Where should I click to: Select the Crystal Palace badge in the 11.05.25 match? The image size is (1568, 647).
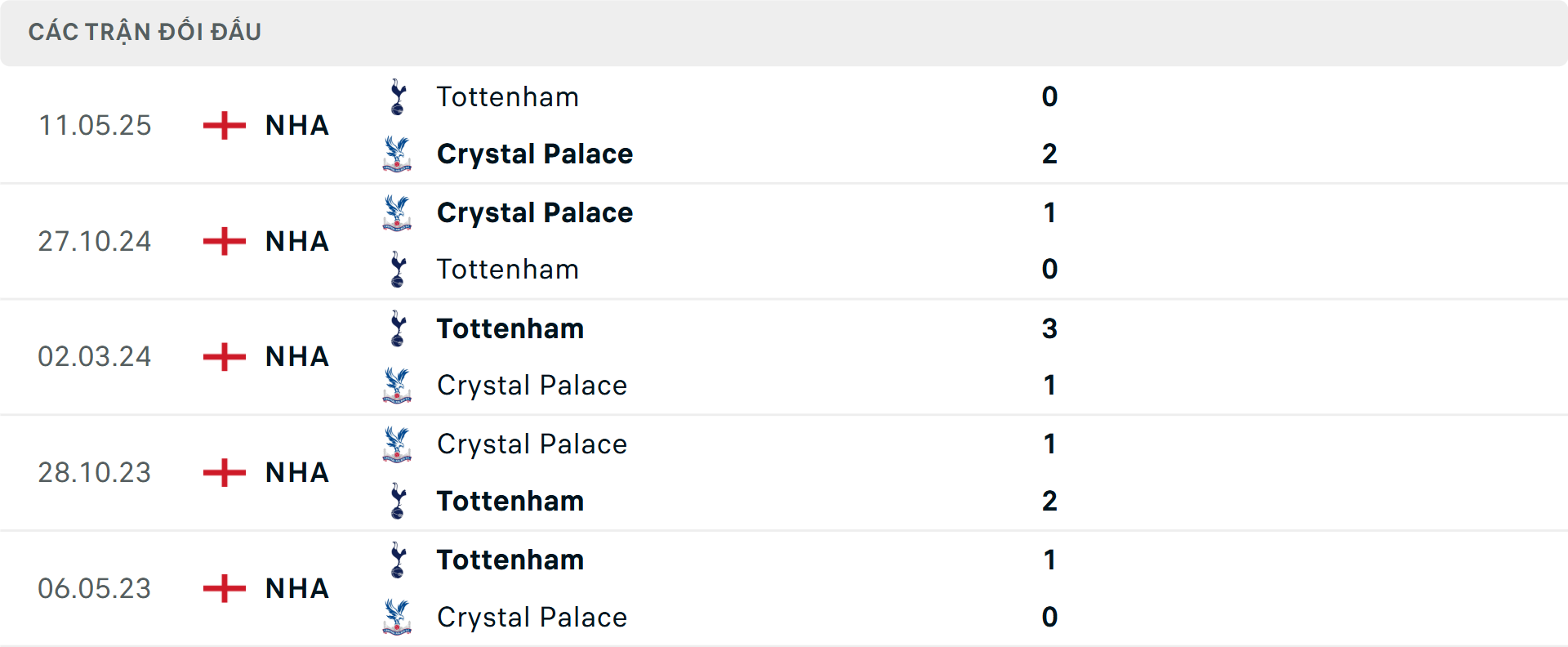pyautogui.click(x=398, y=154)
